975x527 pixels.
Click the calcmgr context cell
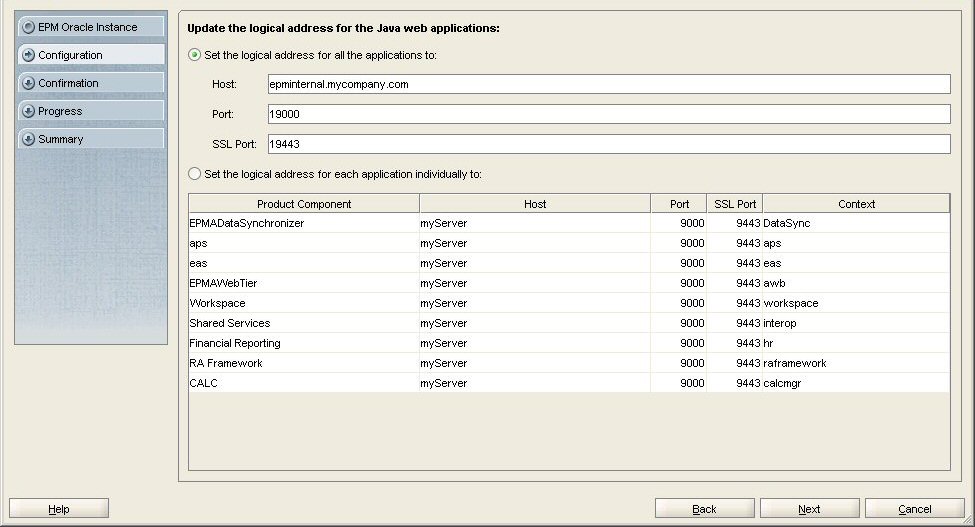856,382
